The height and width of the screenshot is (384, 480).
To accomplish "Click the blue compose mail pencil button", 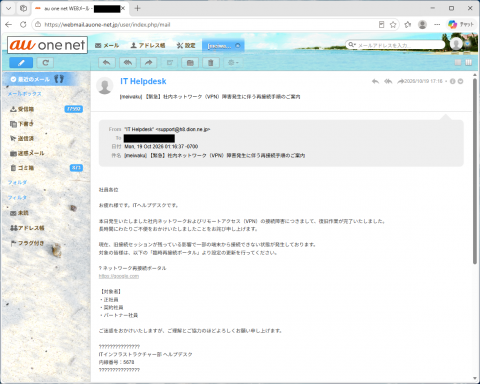I will tap(21, 63).
